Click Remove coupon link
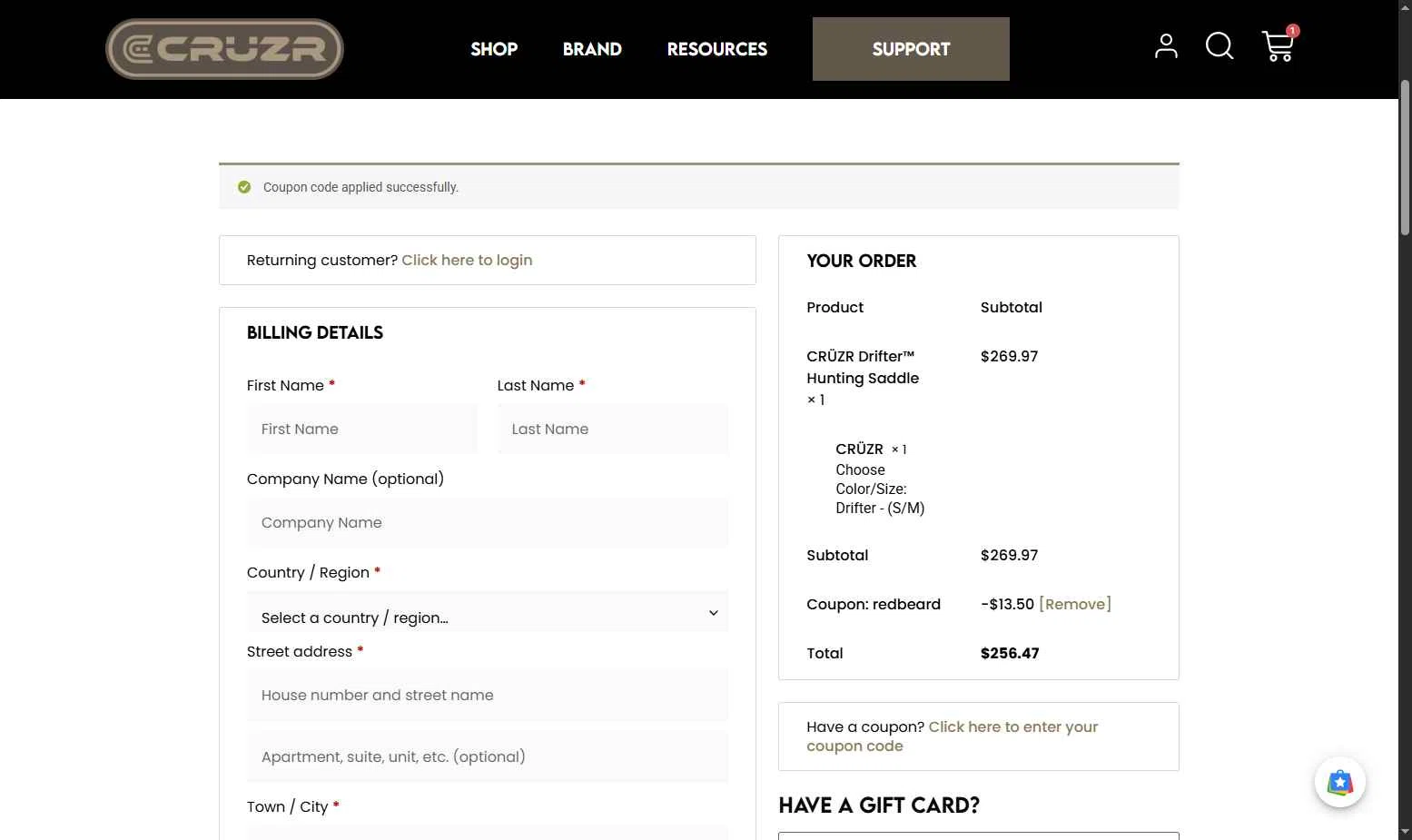Viewport: 1412px width, 840px height. [1075, 604]
